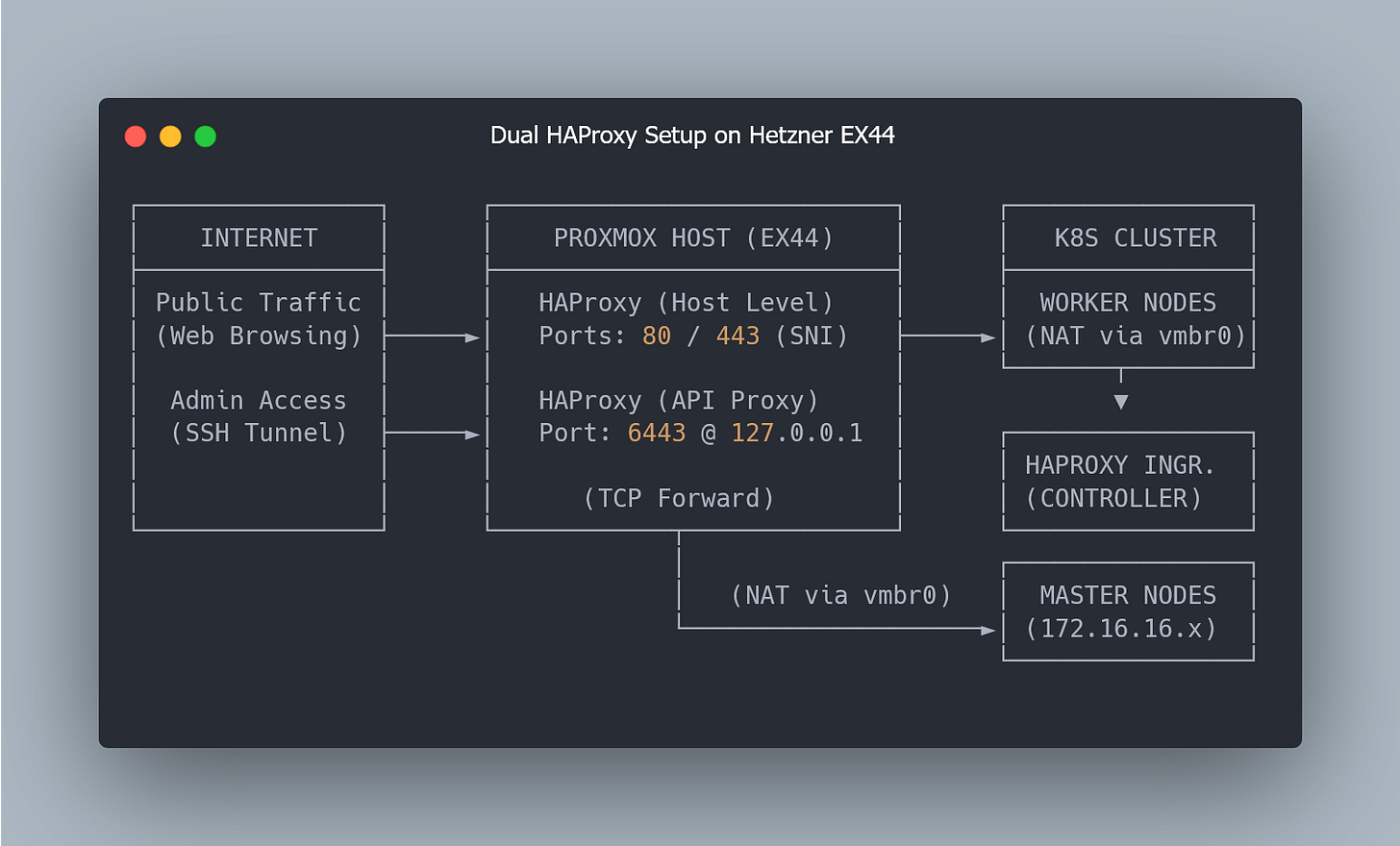1400x846 pixels.
Task: Select the "HAPROXY INGR." label
Action: 1120,466
